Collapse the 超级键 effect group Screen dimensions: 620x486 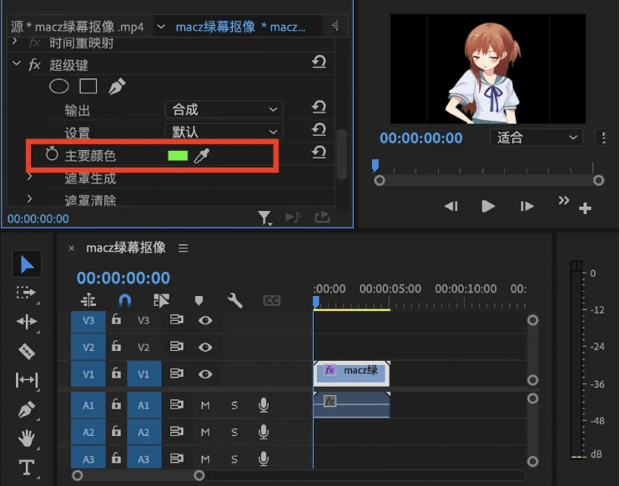pyautogui.click(x=16, y=63)
